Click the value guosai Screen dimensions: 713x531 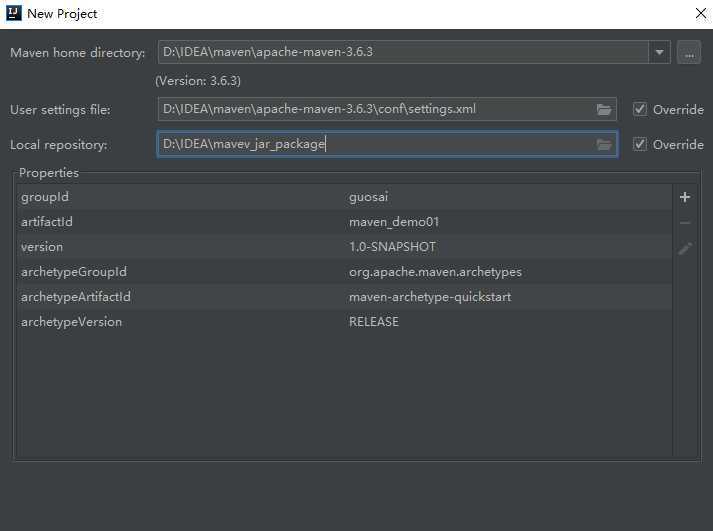pyautogui.click(x=368, y=197)
